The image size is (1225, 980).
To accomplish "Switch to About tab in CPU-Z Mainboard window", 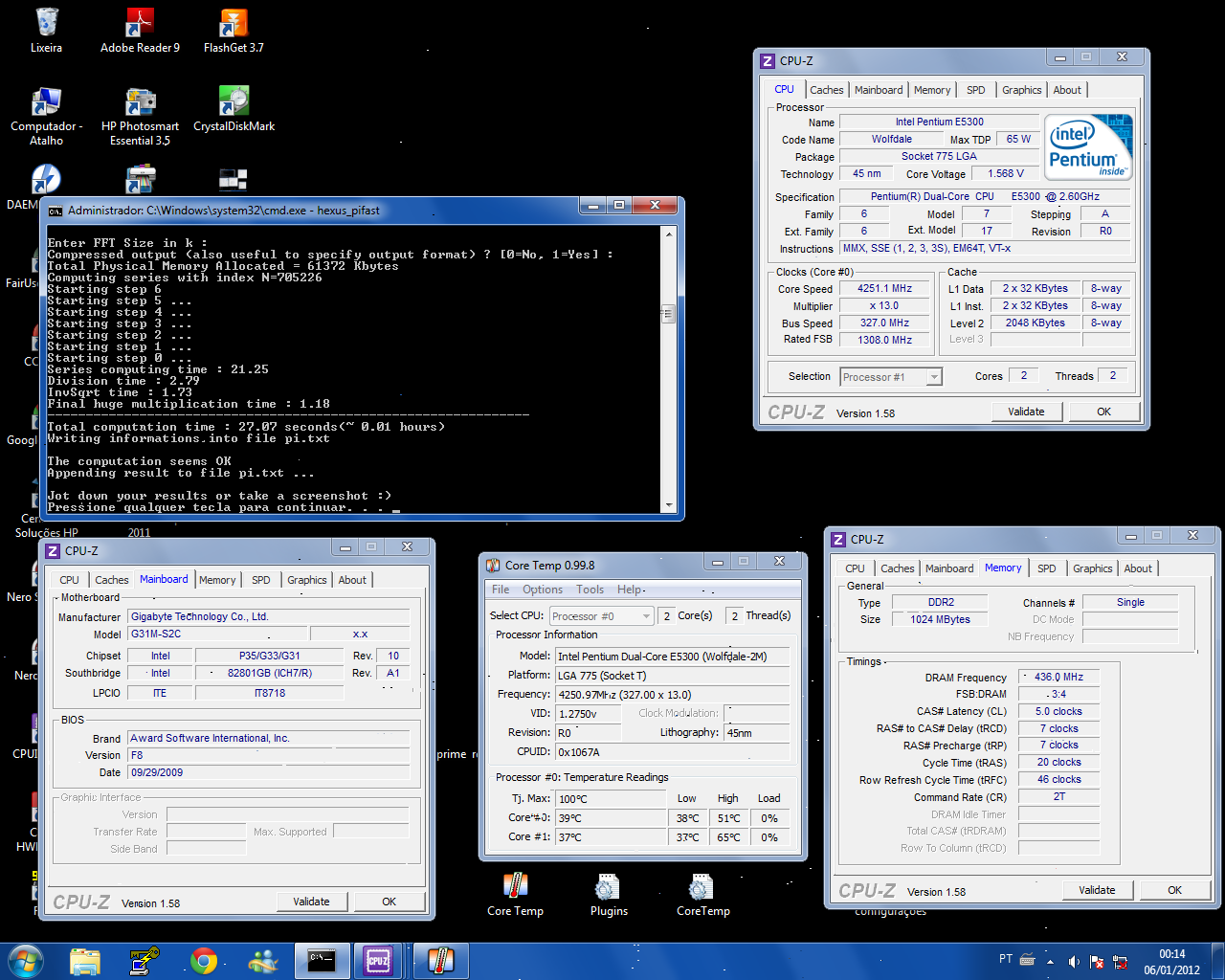I will pos(352,580).
